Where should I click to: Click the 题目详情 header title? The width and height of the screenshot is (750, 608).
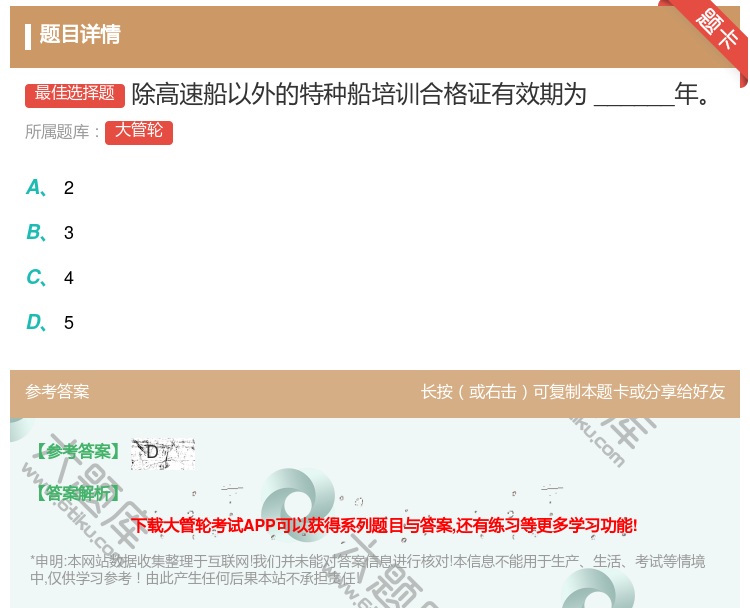tap(80, 35)
